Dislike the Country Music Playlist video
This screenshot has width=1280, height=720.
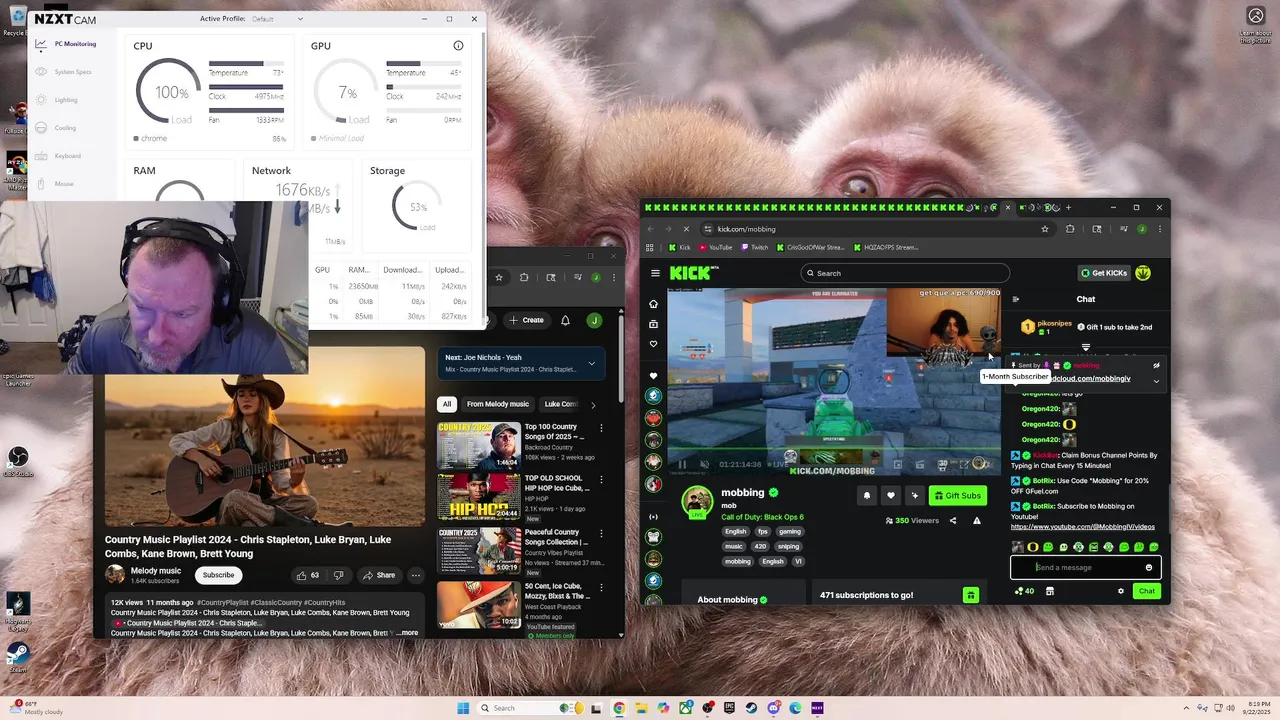click(338, 575)
